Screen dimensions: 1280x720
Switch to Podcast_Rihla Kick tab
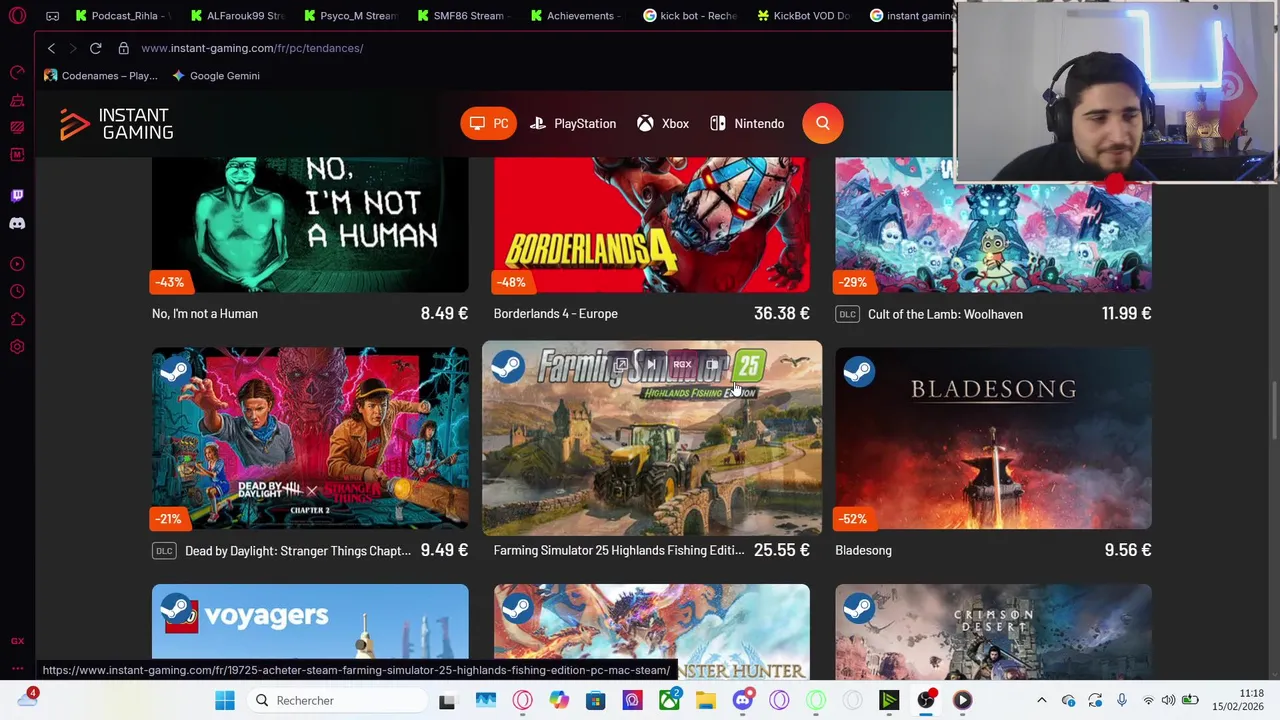pyautogui.click(x=122, y=16)
